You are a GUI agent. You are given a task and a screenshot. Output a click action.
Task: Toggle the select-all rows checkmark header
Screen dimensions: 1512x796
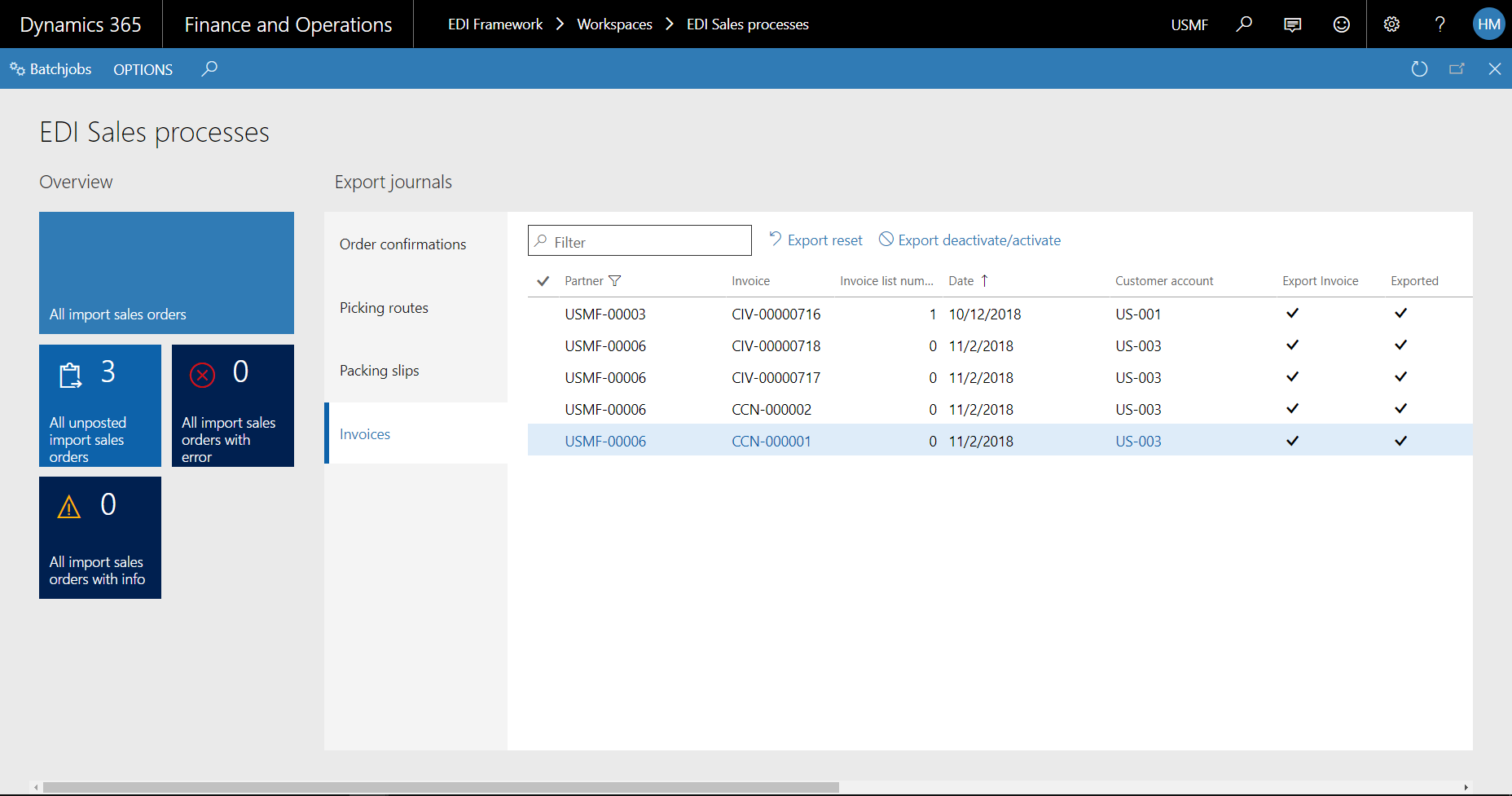tap(543, 281)
